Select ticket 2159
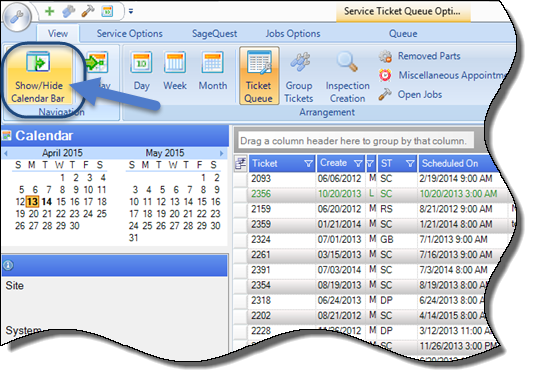The image size is (533, 378). (261, 209)
